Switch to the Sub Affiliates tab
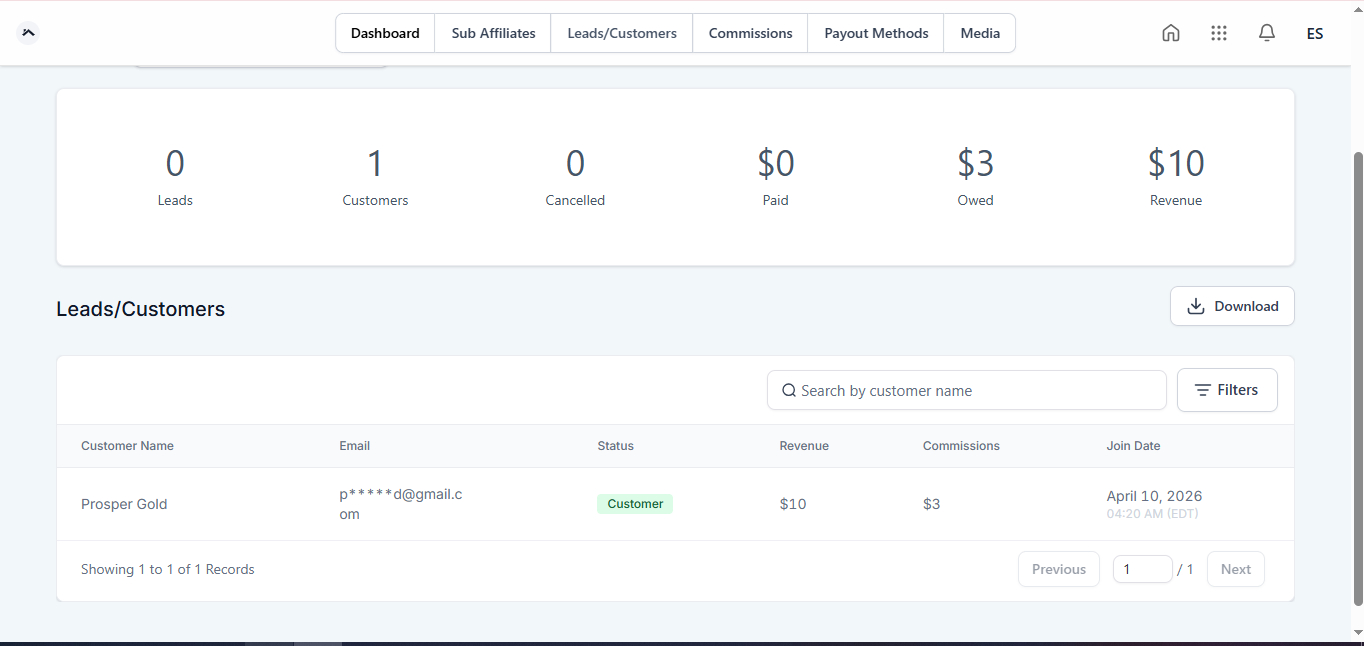1364x646 pixels. click(x=492, y=32)
